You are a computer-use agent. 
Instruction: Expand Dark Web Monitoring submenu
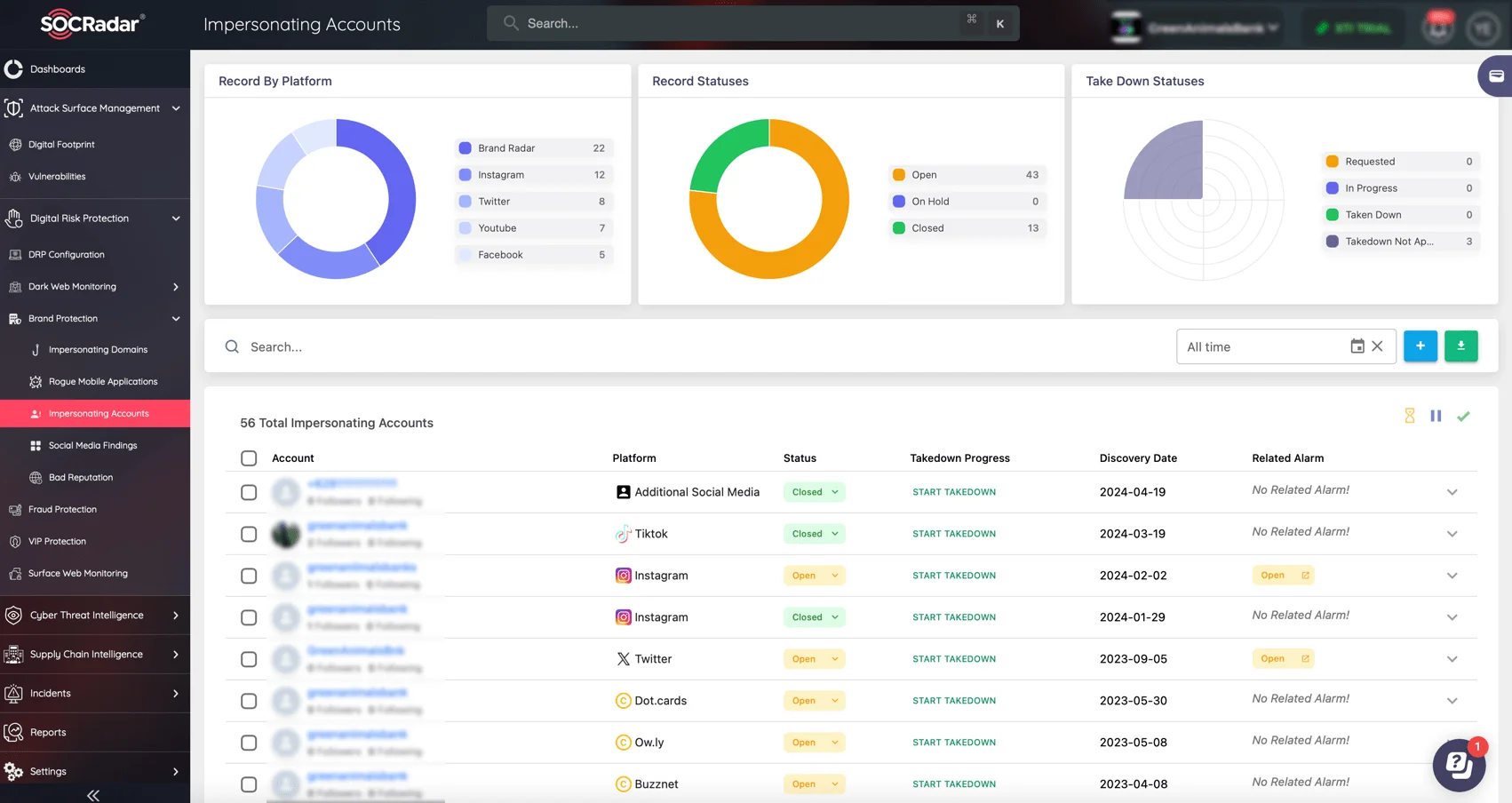coord(175,287)
